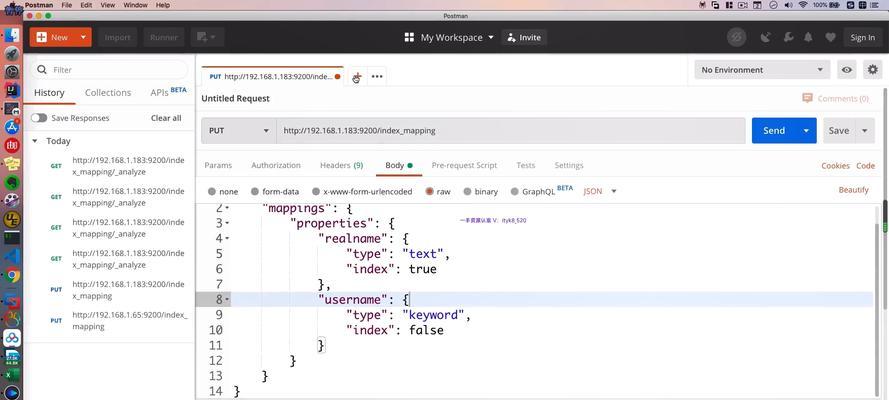Open Excel from the dock
The height and width of the screenshot is (400, 889).
tap(12, 375)
